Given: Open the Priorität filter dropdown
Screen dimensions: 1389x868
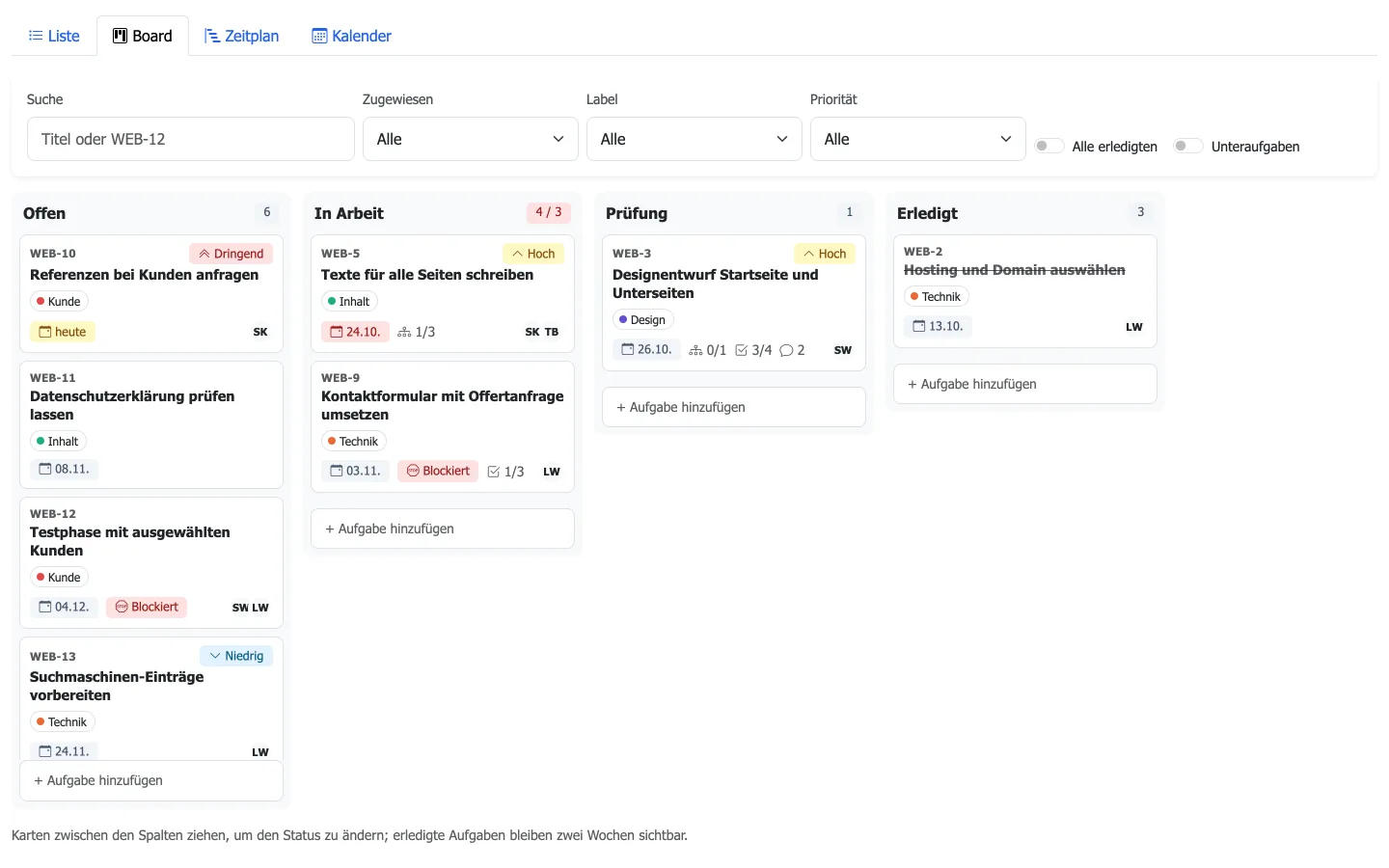Looking at the screenshot, I should click(918, 139).
